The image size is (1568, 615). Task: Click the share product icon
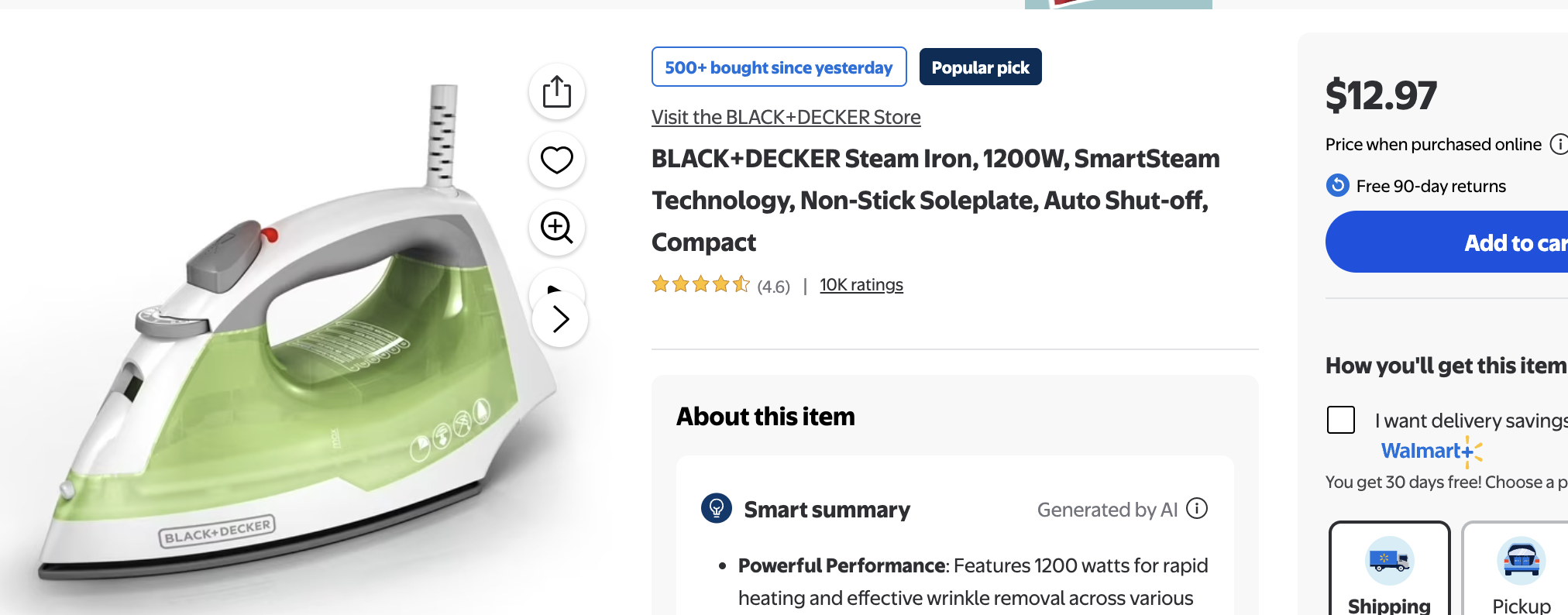[x=556, y=92]
